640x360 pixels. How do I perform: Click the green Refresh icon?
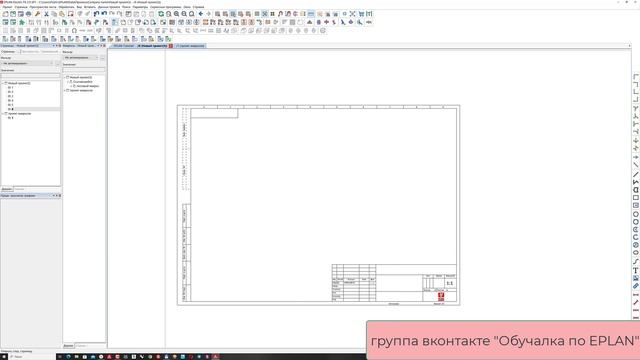[161, 14]
